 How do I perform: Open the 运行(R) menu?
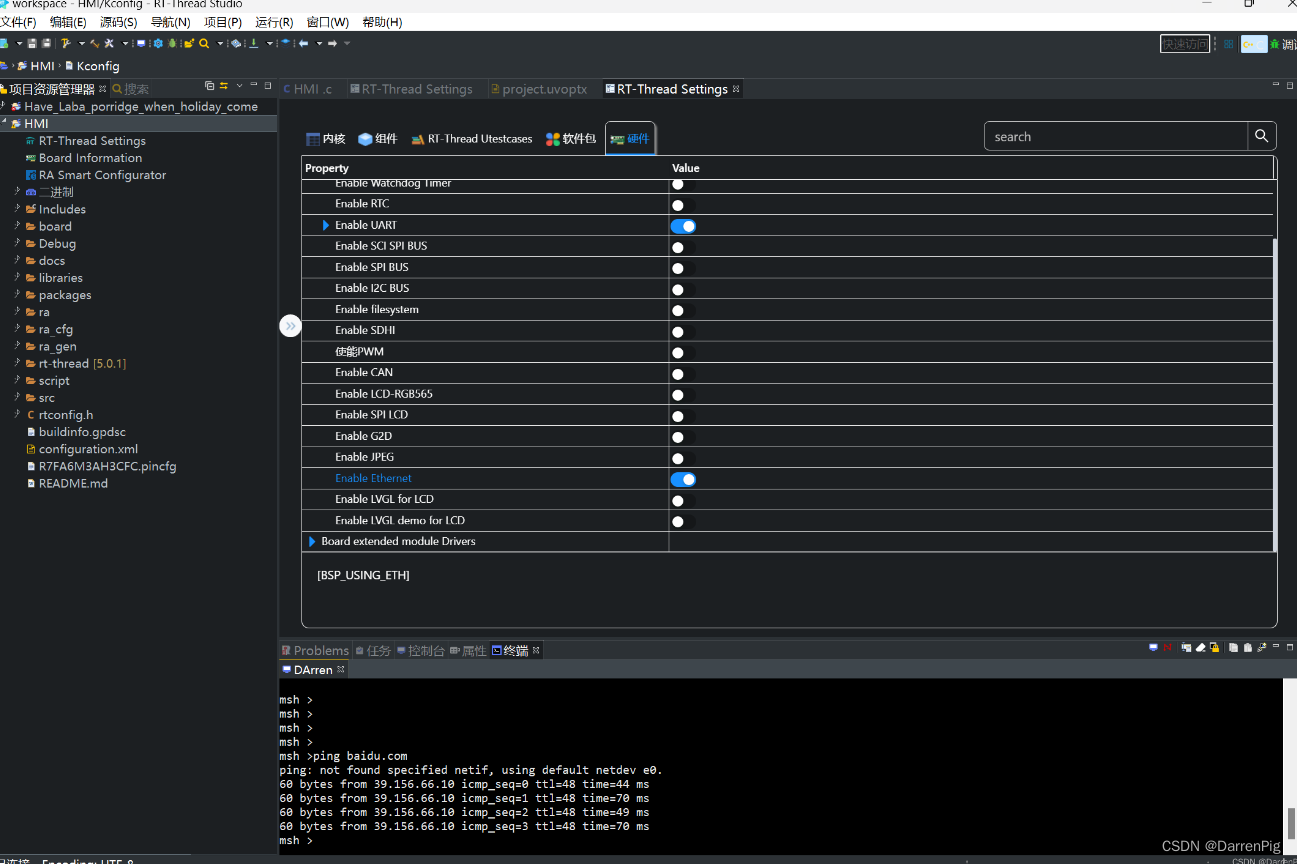click(x=274, y=22)
